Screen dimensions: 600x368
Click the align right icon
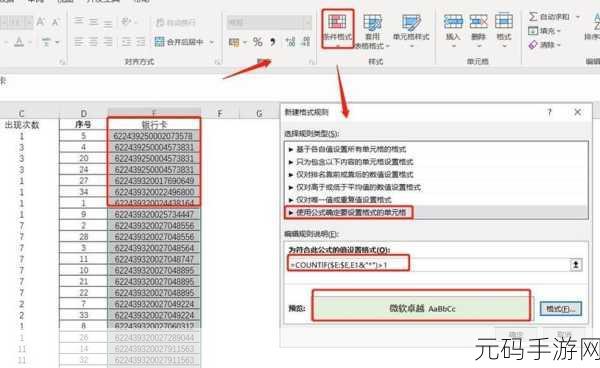(108, 41)
